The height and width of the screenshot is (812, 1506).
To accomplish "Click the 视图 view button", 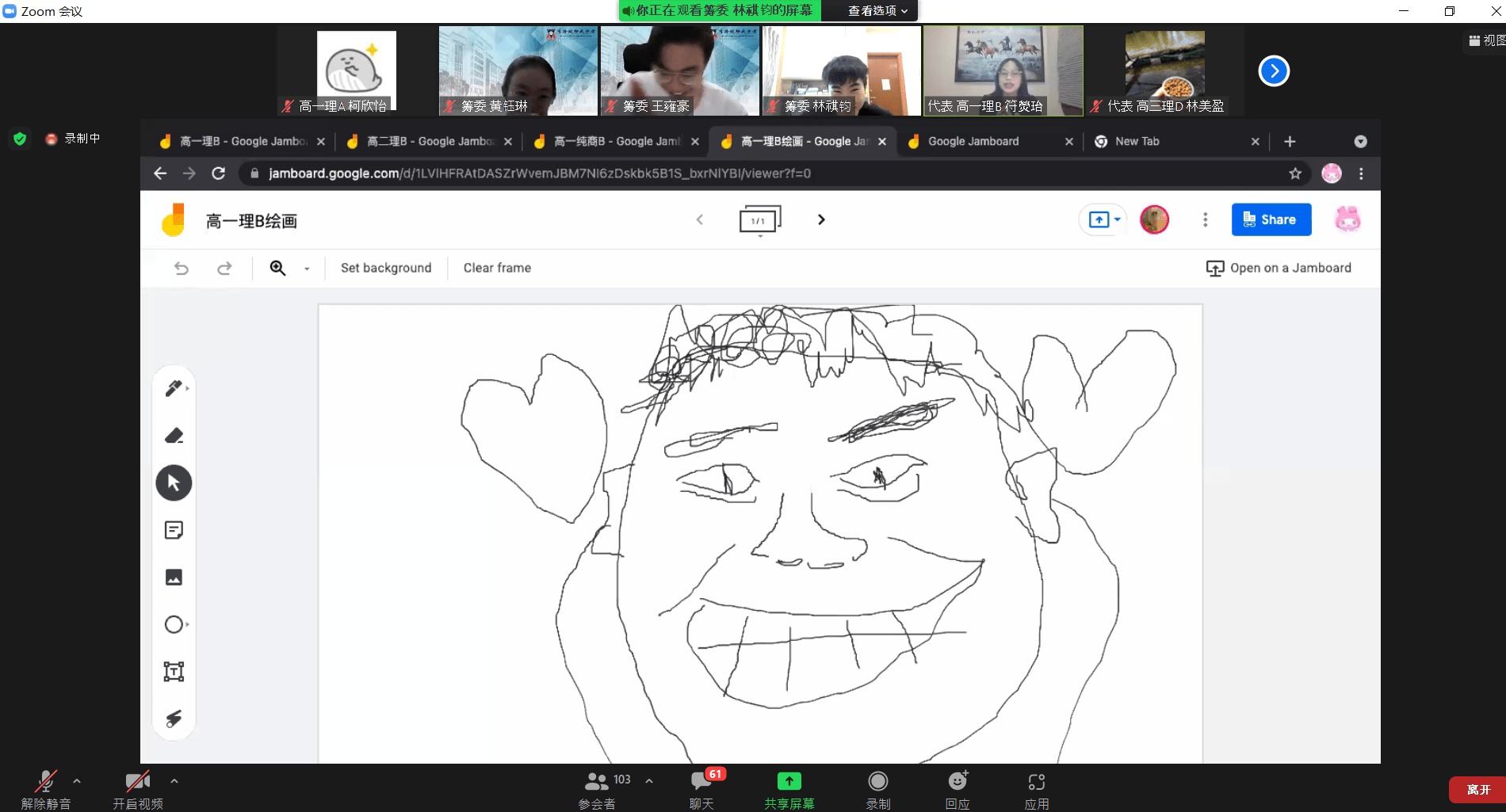I will tap(1487, 40).
